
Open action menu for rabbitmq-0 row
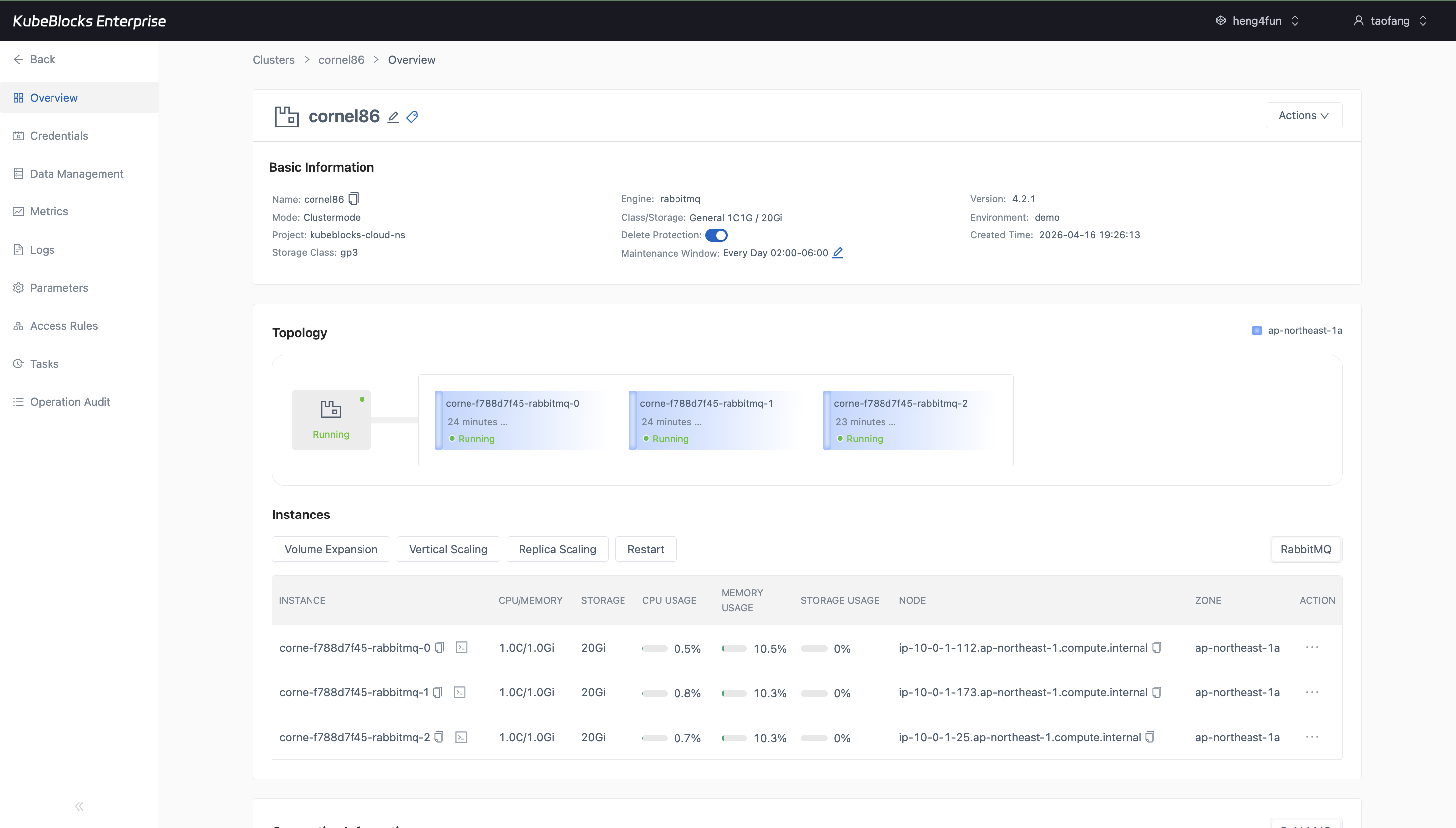pos(1312,648)
